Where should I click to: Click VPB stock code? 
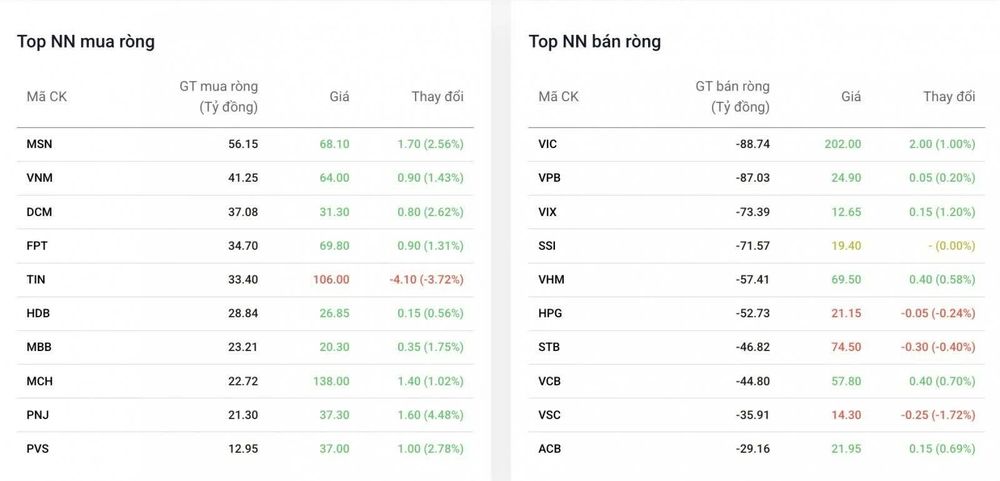tap(549, 178)
